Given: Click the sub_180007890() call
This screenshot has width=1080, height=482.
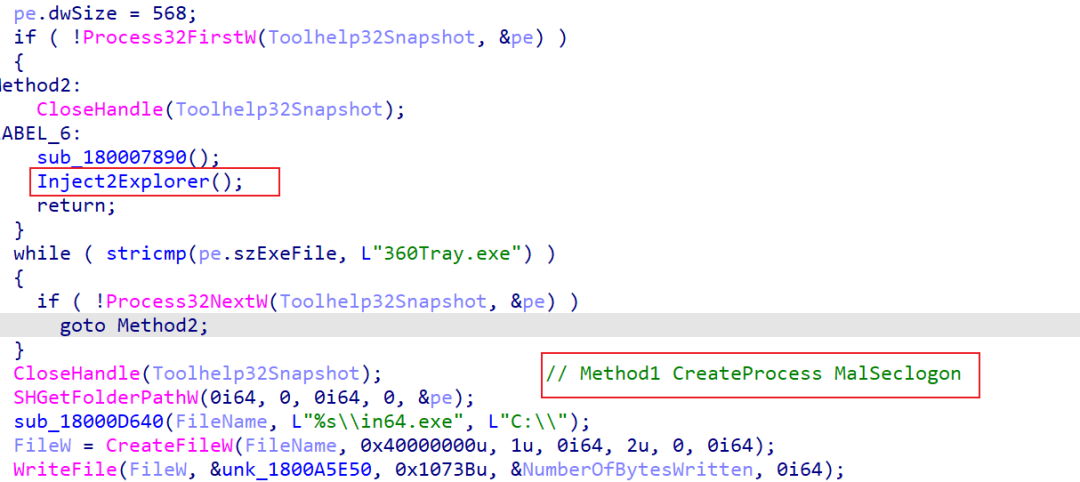Looking at the screenshot, I should click(x=128, y=157).
